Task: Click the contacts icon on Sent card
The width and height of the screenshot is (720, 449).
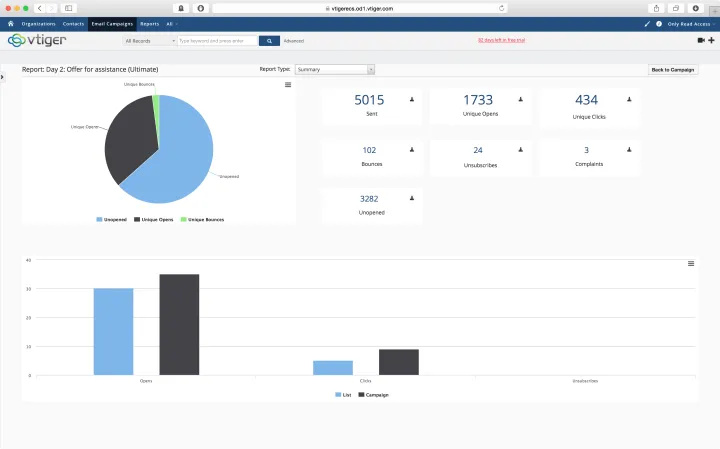Action: [412, 101]
